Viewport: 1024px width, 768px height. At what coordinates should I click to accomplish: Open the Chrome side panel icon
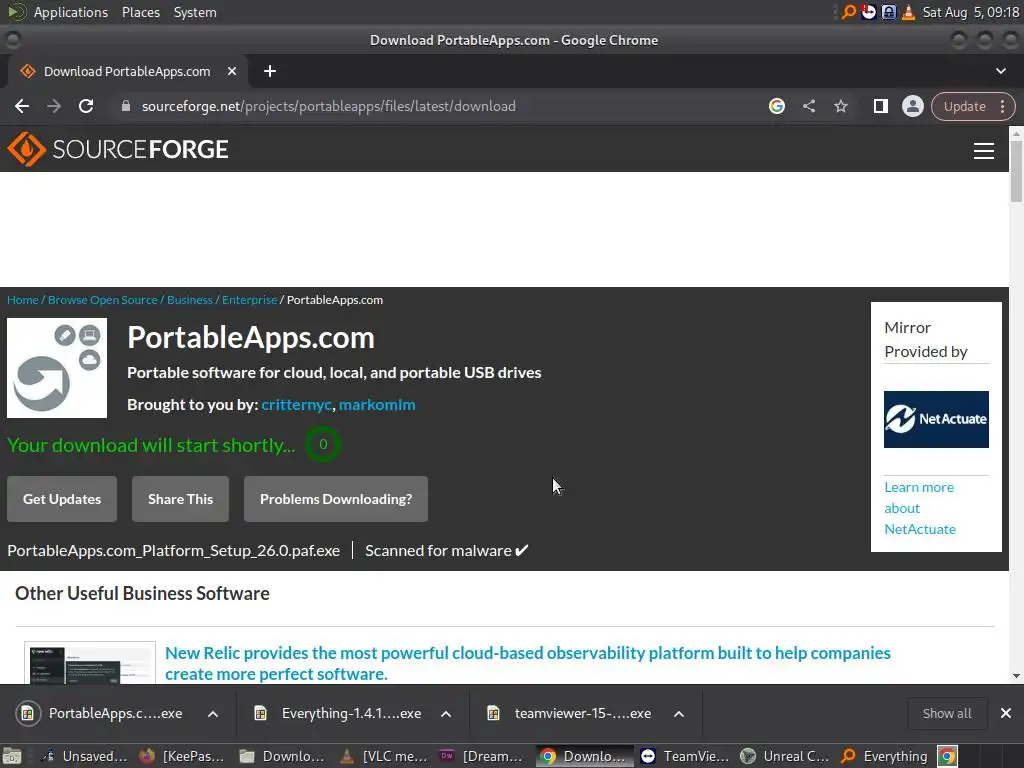tap(880, 106)
